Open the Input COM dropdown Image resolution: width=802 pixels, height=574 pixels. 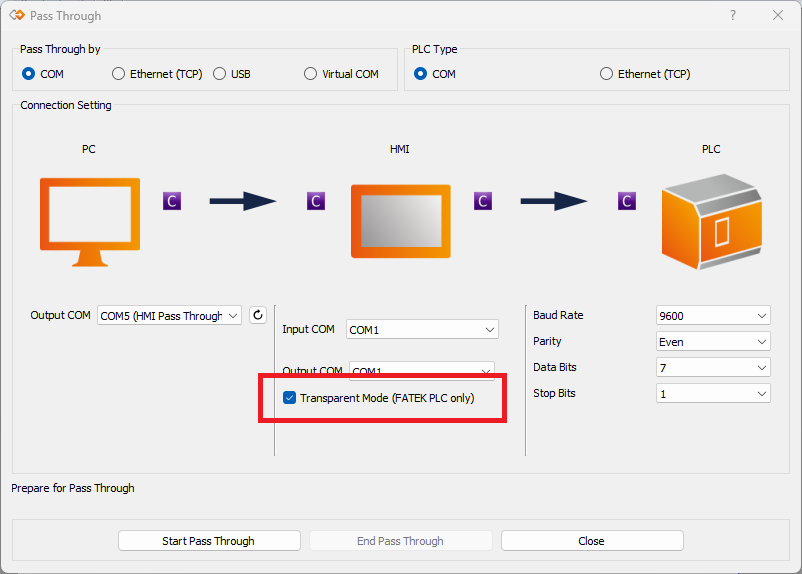click(x=422, y=330)
